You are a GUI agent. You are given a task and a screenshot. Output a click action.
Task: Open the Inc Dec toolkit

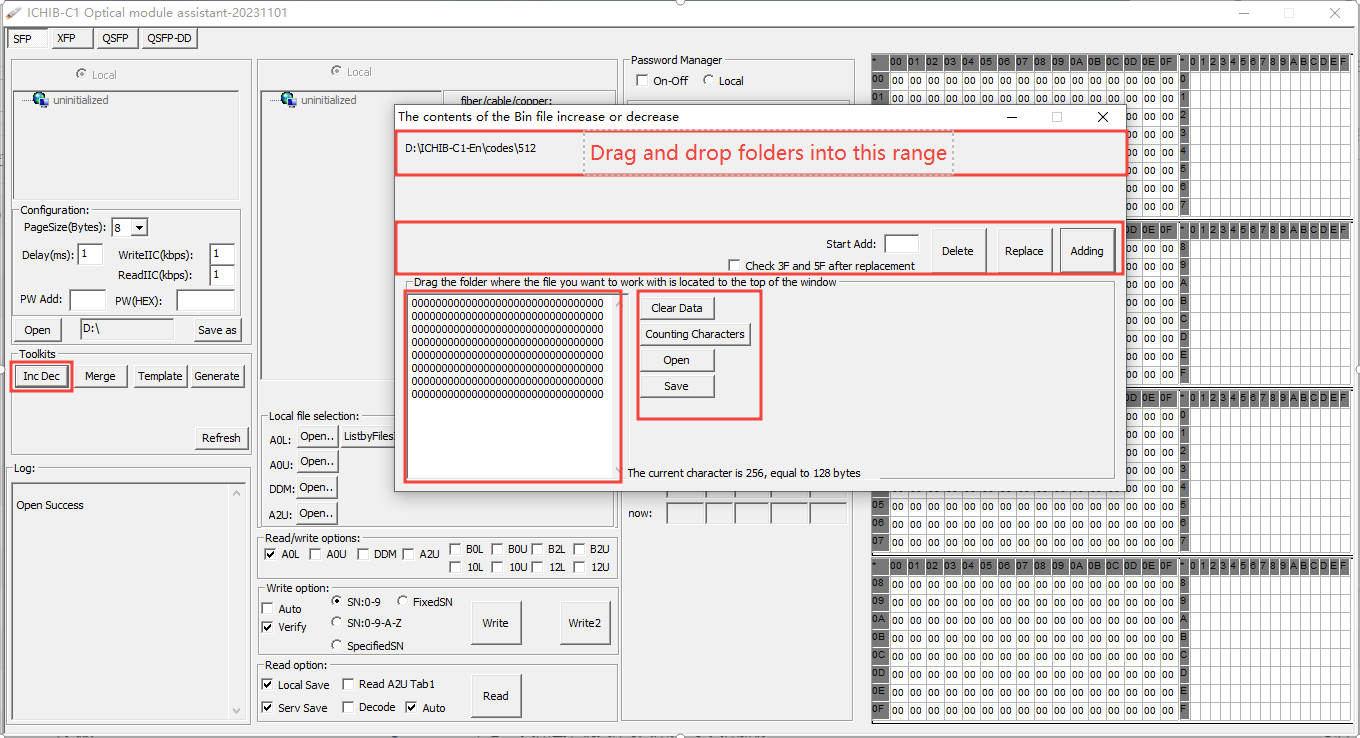click(x=40, y=376)
